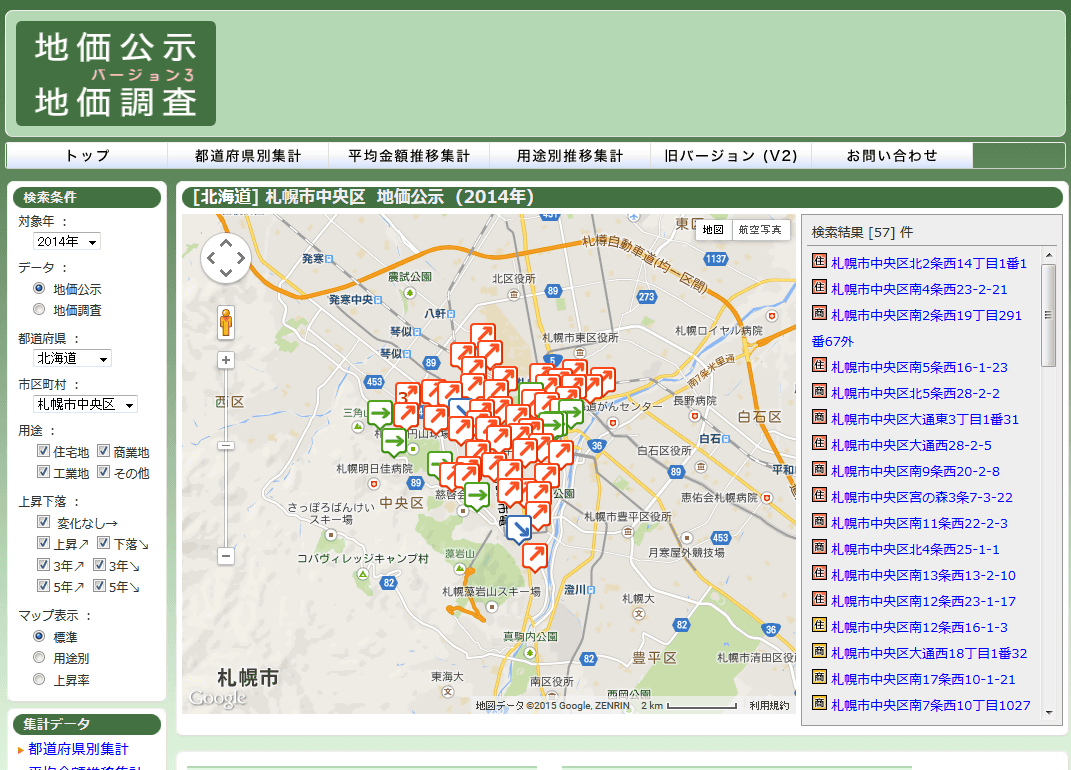
Task: Click the 住 icon beside 大通西28-2-5
Action: pos(819,443)
